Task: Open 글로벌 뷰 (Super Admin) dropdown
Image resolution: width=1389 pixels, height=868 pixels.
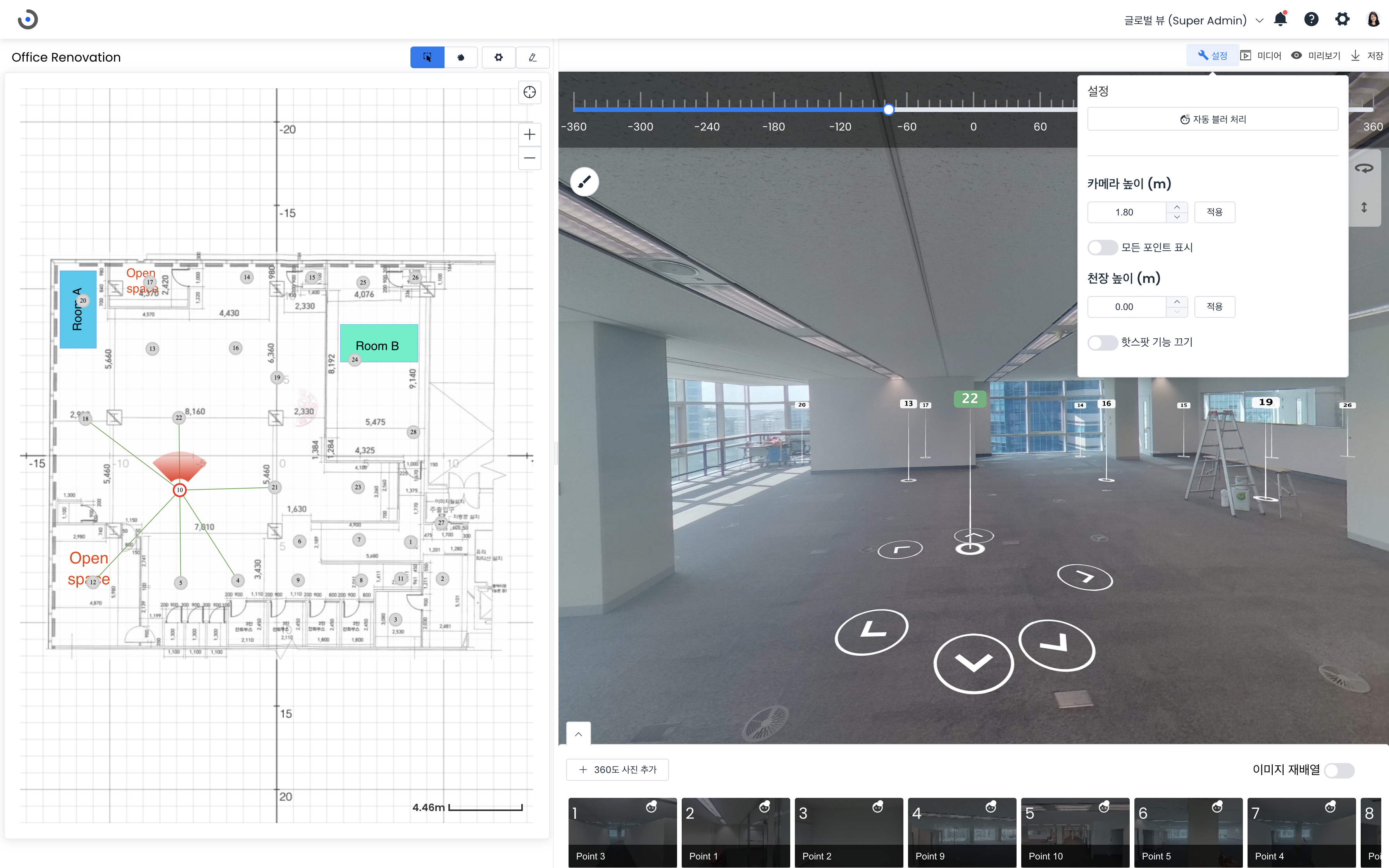Action: [x=1194, y=20]
